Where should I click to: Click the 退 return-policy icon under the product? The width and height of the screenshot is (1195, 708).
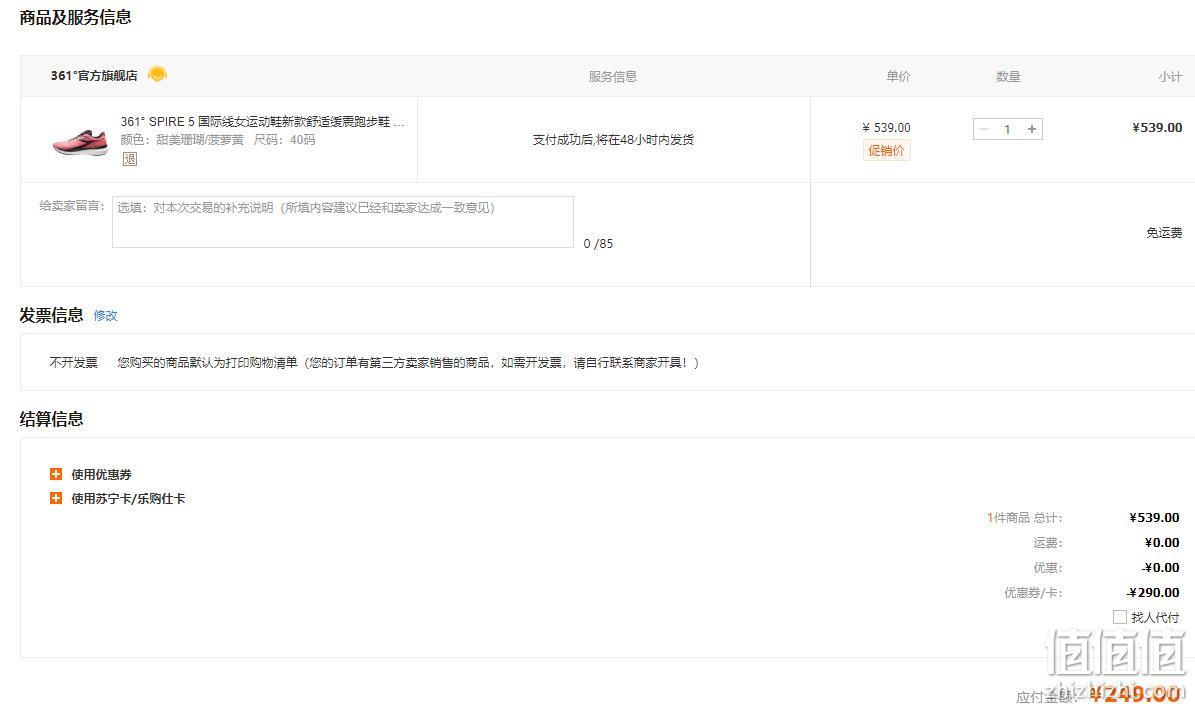pos(130,159)
